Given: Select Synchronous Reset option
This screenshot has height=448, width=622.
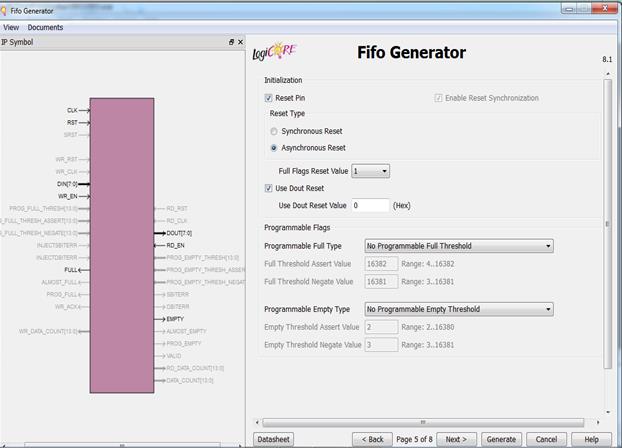Looking at the screenshot, I should point(274,131).
